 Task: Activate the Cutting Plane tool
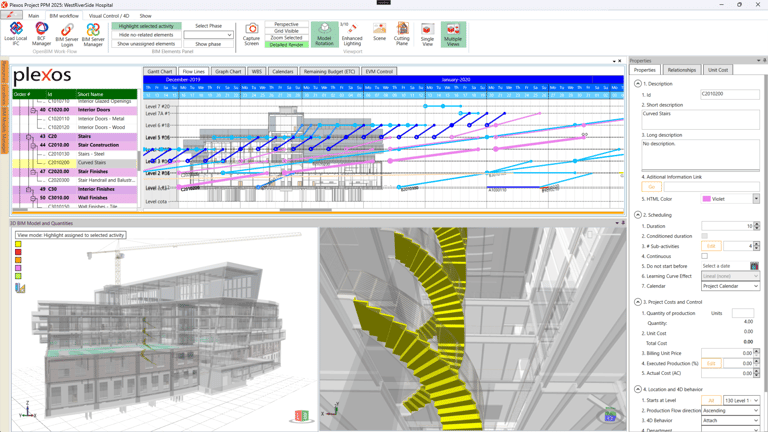[402, 34]
